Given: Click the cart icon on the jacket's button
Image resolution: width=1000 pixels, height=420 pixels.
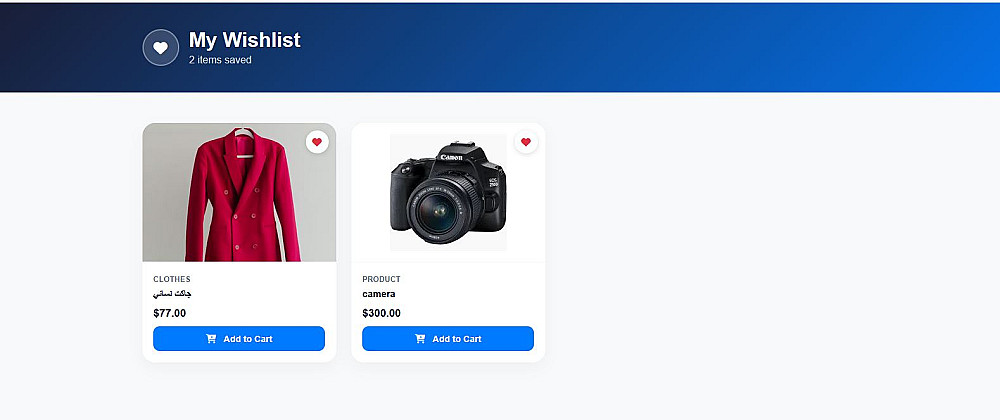Looking at the screenshot, I should point(211,339).
